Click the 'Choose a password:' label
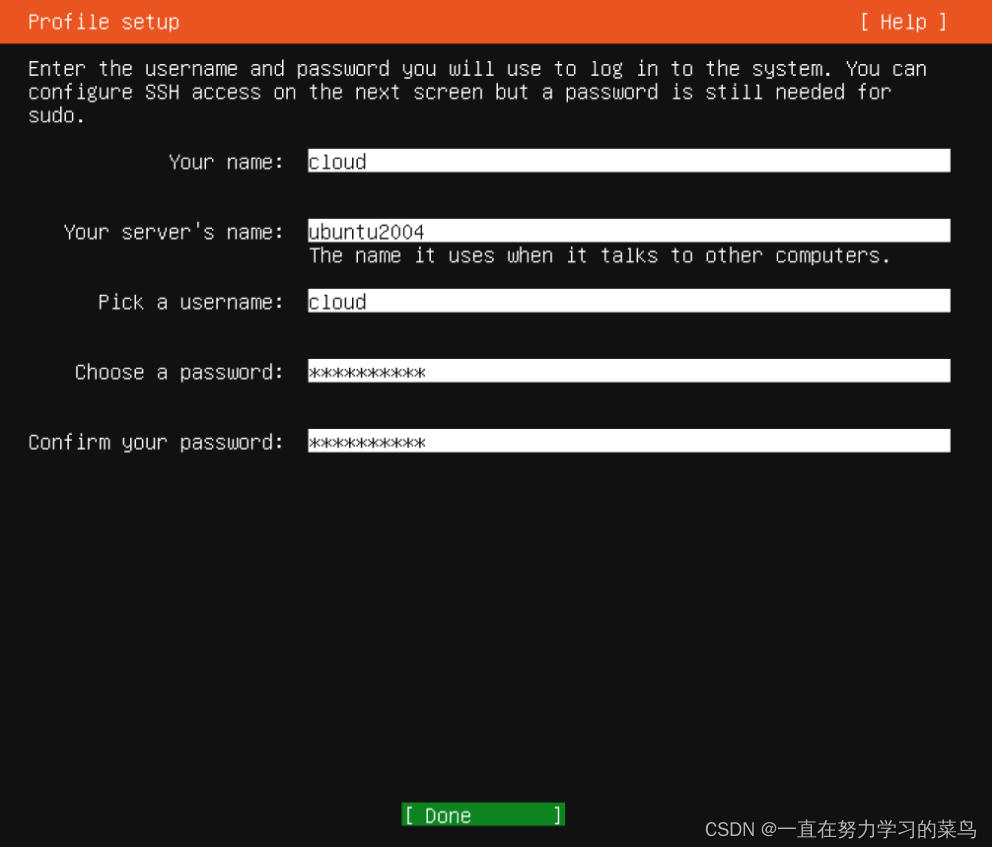 (179, 372)
